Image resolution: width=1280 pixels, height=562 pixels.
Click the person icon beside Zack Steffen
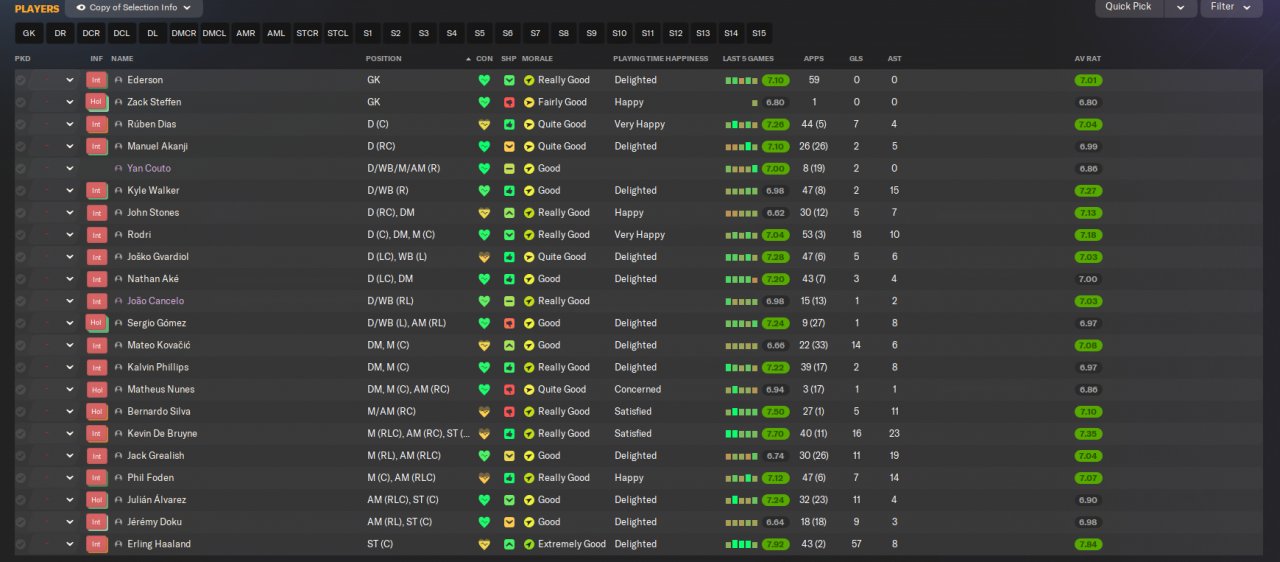(x=118, y=102)
